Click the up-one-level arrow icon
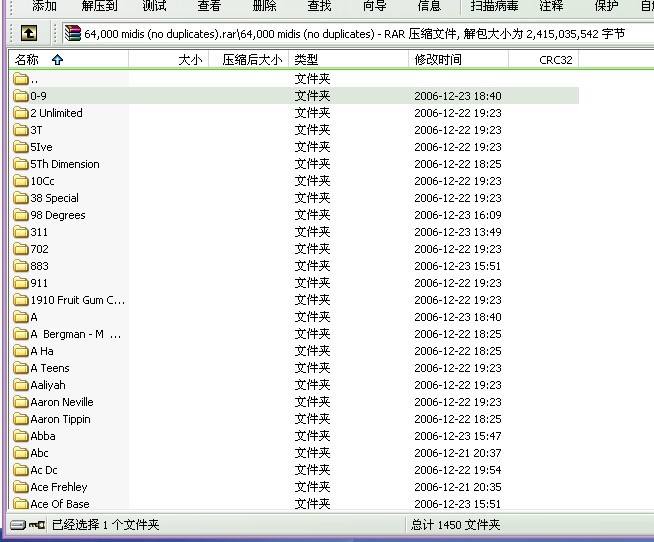This screenshot has width=654, height=542. (x=29, y=33)
